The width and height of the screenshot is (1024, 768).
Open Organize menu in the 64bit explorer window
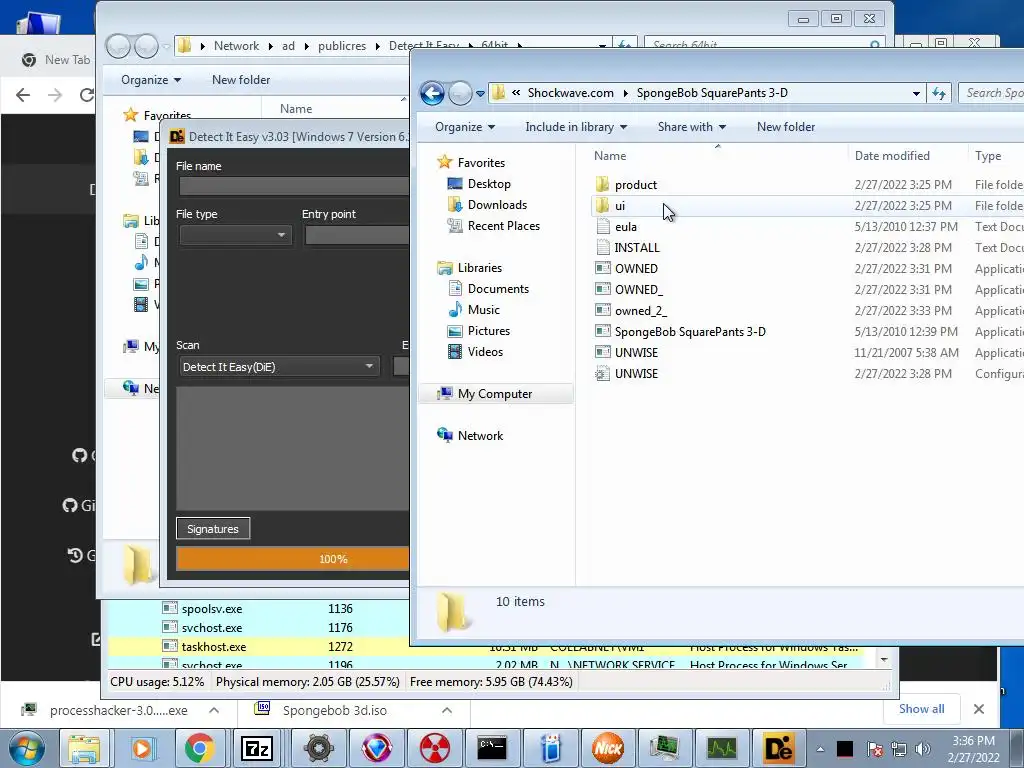[151, 80]
